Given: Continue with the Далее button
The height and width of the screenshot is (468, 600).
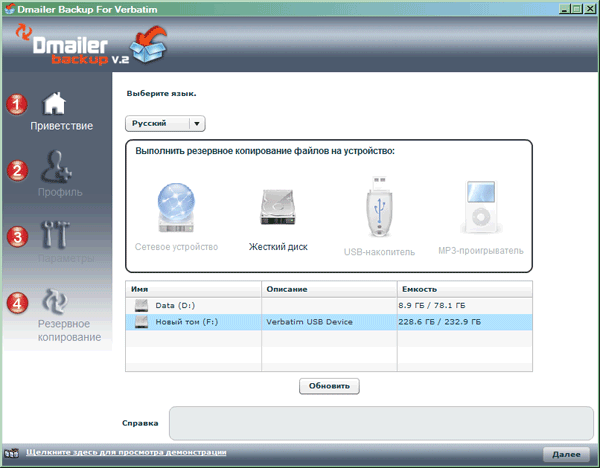Looking at the screenshot, I should point(566,454).
